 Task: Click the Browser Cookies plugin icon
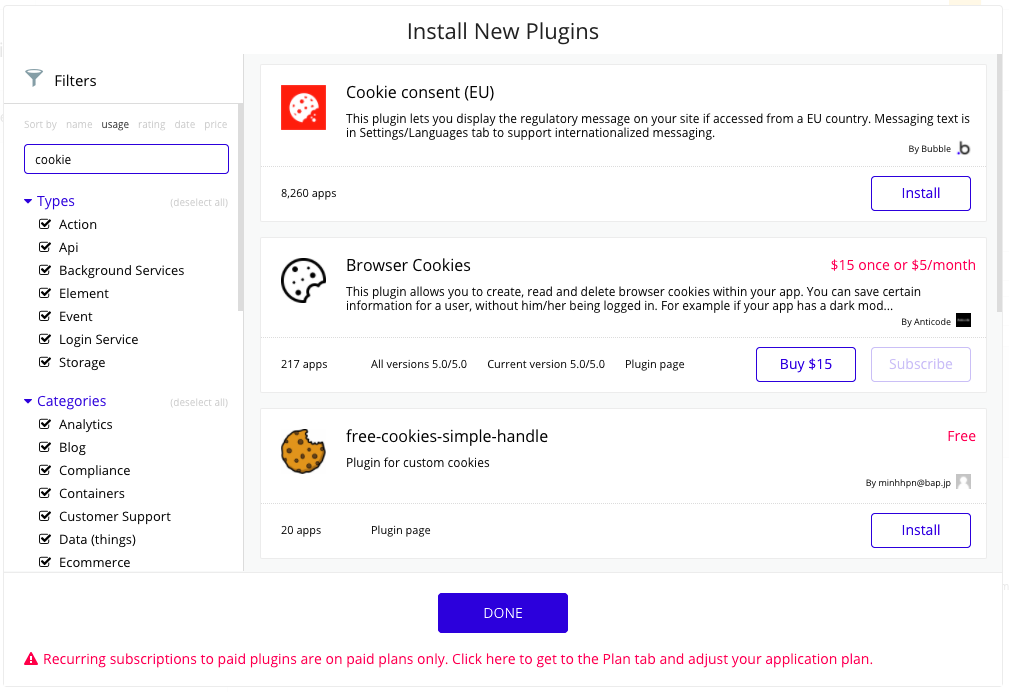pyautogui.click(x=303, y=280)
